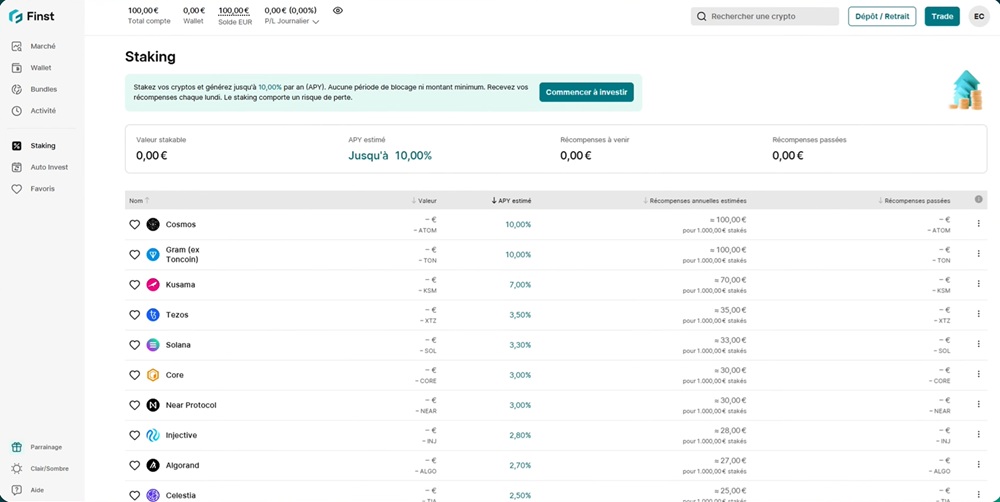
Task: Click the Solana coin icon
Action: coord(152,344)
